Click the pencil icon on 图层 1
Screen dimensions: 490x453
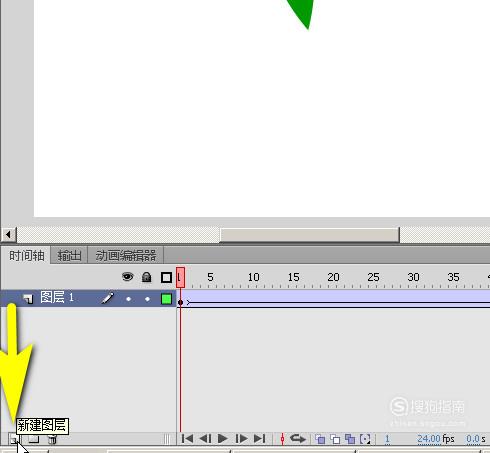(108, 298)
